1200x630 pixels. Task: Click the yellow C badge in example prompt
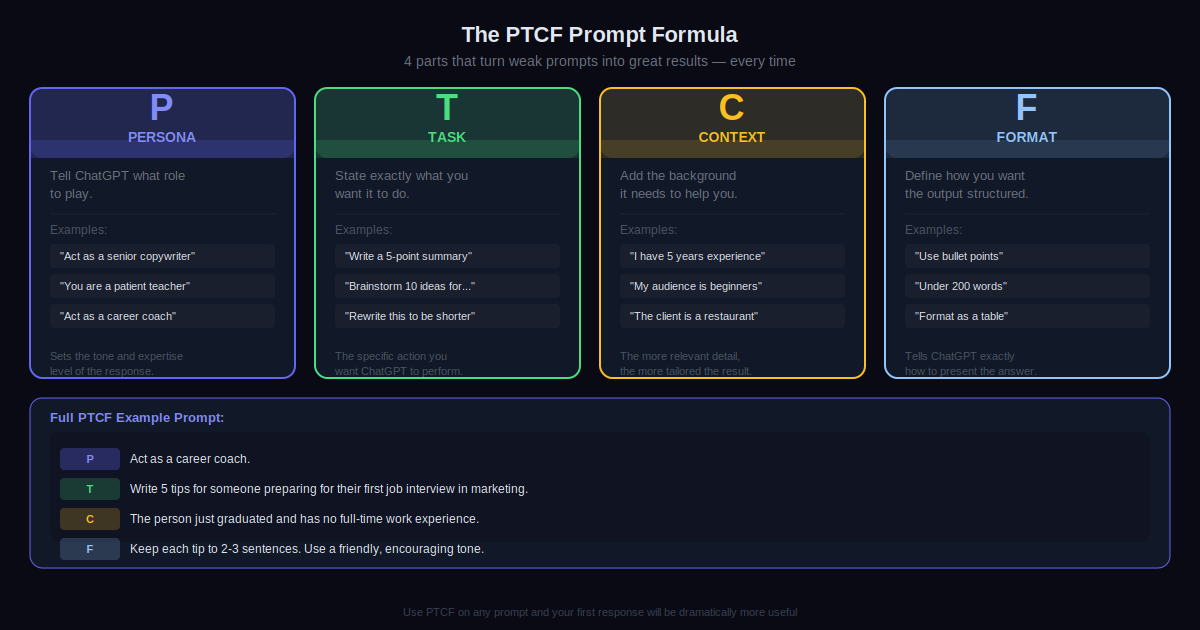tap(90, 519)
